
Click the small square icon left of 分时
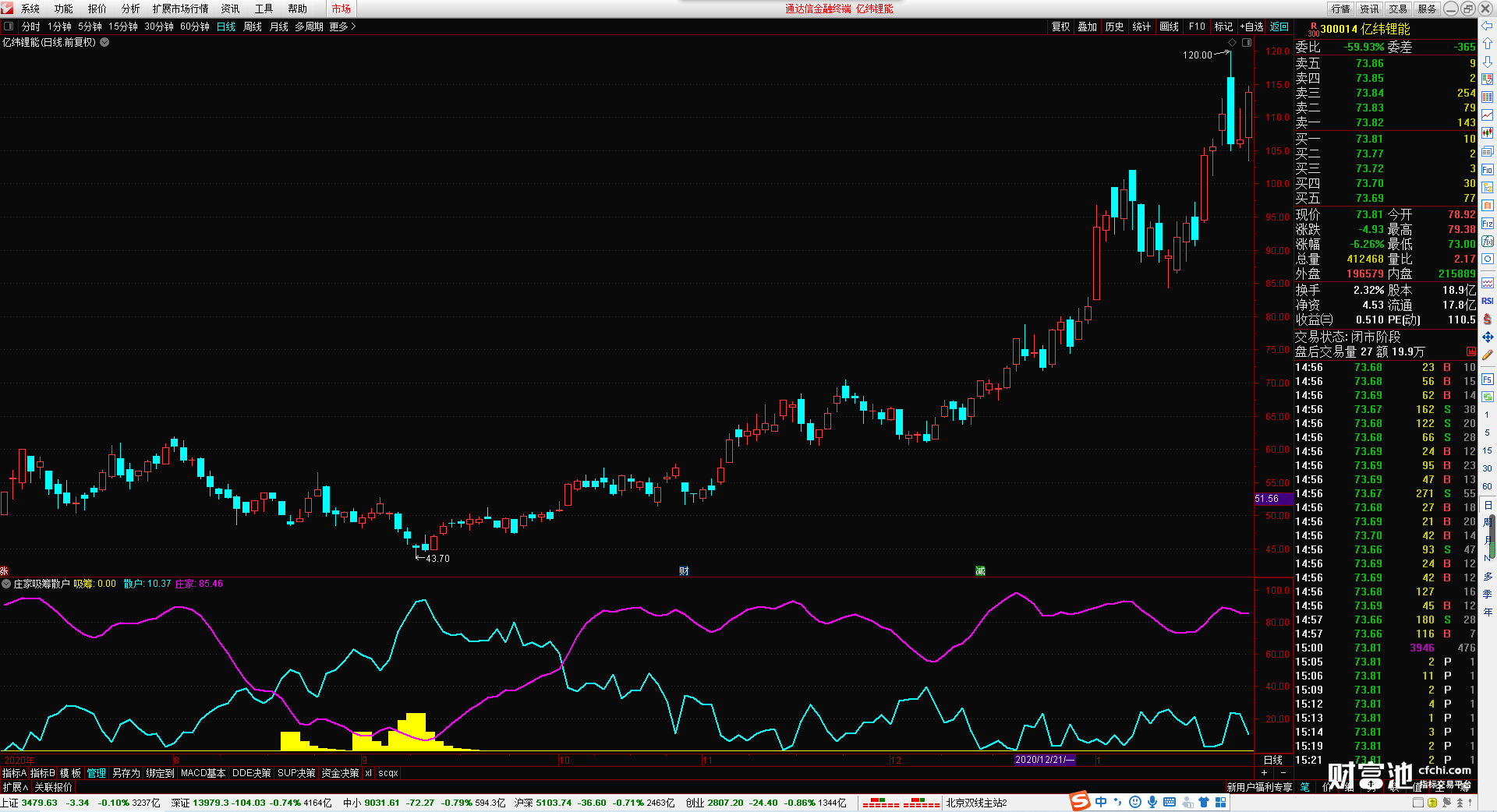coord(9,26)
